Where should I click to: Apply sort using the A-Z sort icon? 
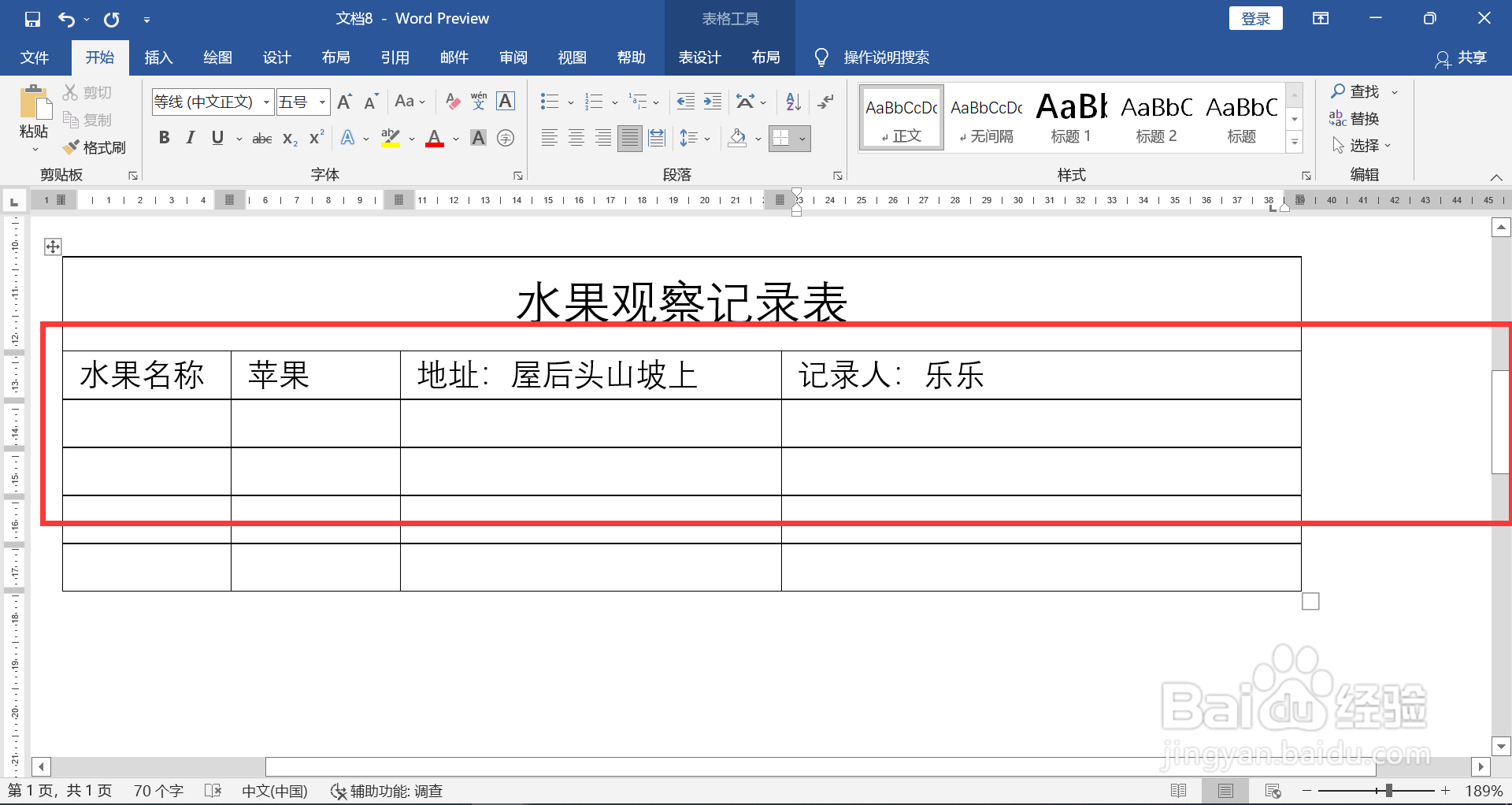(x=791, y=102)
